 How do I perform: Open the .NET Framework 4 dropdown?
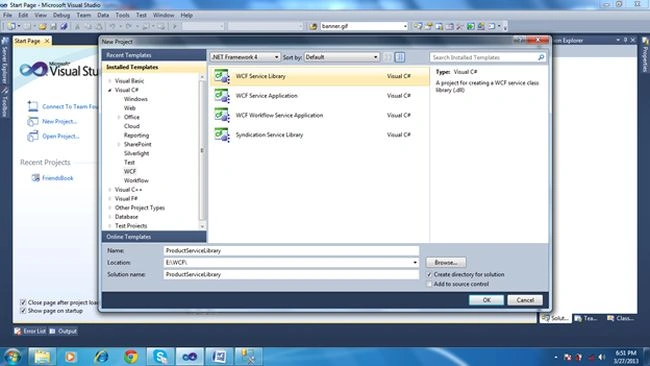point(245,57)
